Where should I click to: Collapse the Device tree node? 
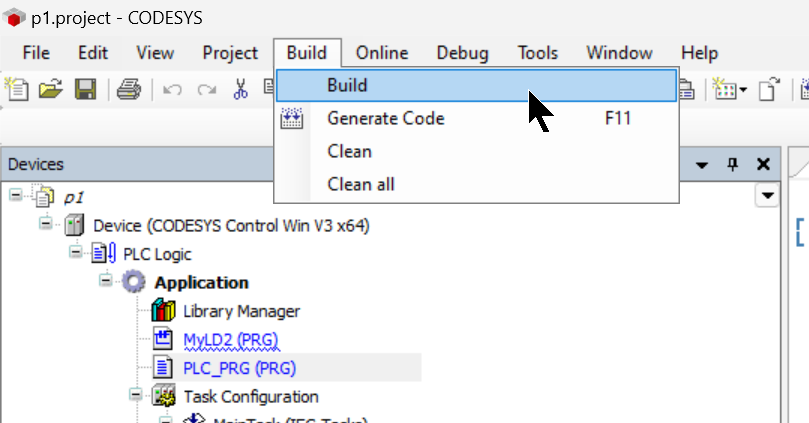coord(46,224)
